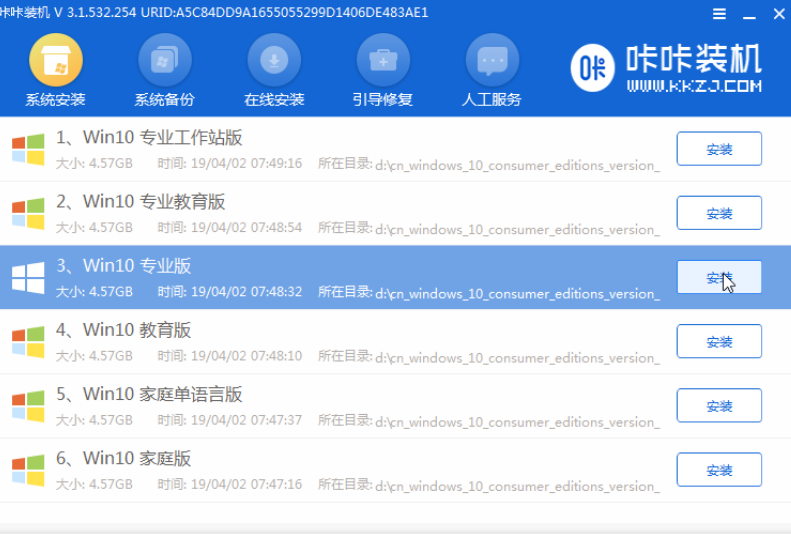Switch to 引导修复 tab label
The height and width of the screenshot is (536, 791).
[383, 100]
